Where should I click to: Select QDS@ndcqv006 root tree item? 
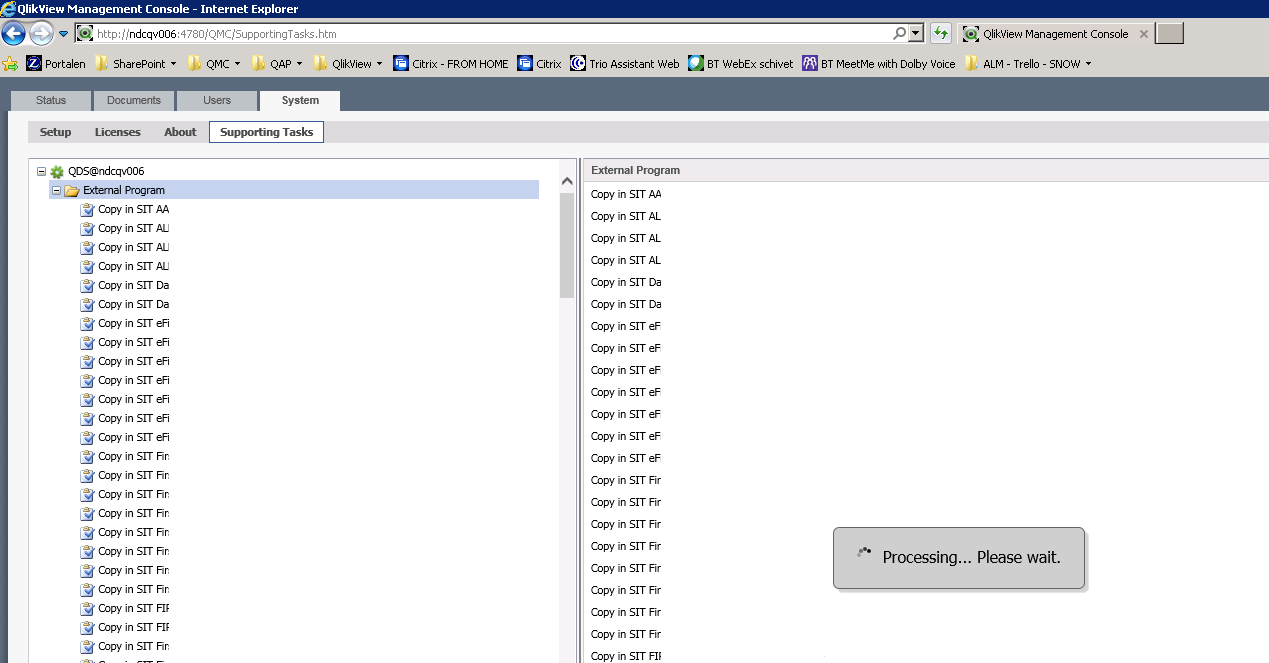[106, 171]
